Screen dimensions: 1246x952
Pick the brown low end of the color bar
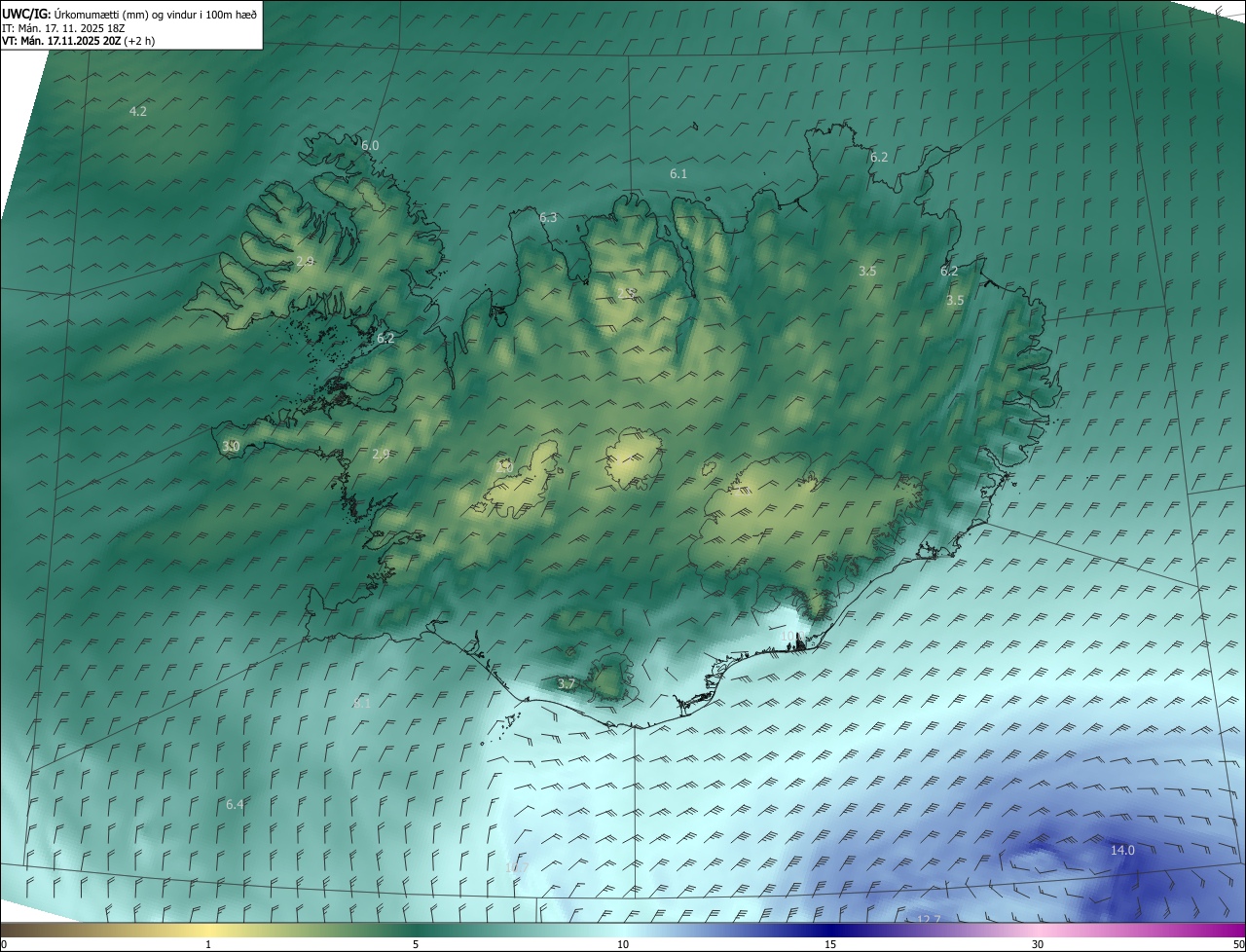[x=19, y=931]
